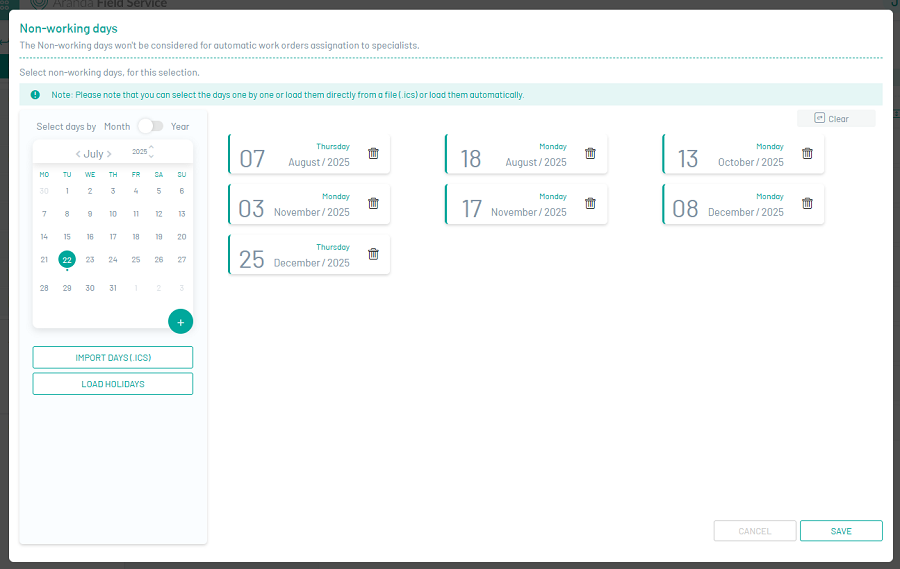Remove 17 November 2025 using its trash icon

click(590, 203)
